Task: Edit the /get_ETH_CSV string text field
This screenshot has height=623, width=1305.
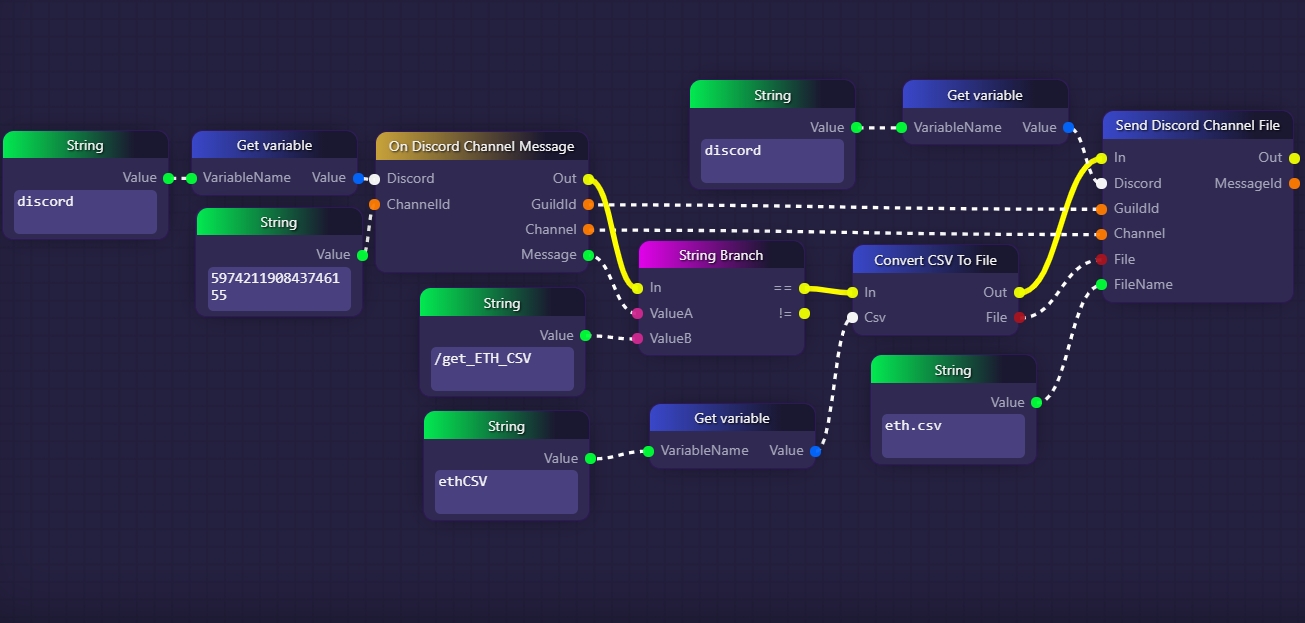Action: [502, 369]
